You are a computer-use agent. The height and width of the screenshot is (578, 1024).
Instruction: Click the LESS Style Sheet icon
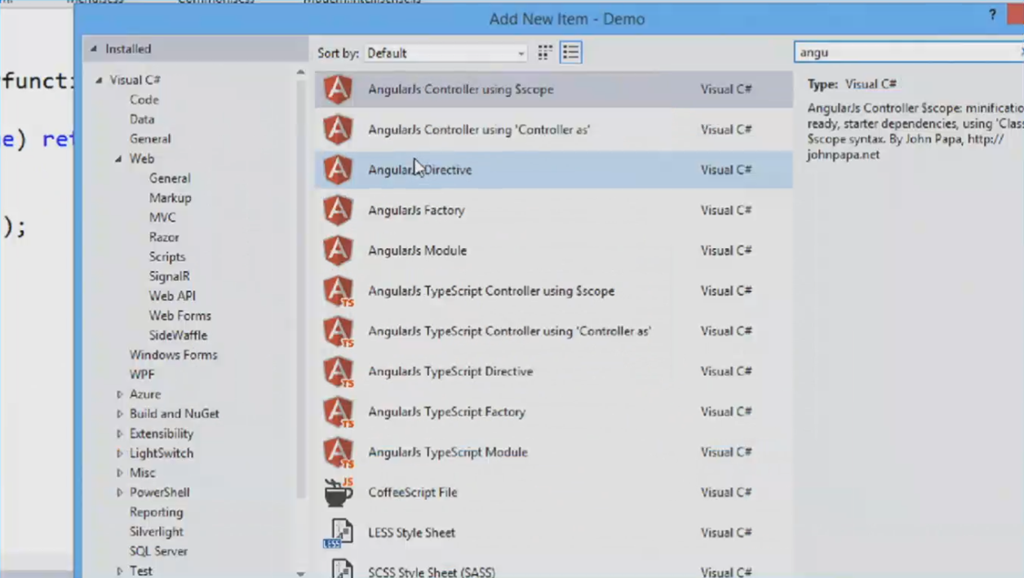(338, 533)
